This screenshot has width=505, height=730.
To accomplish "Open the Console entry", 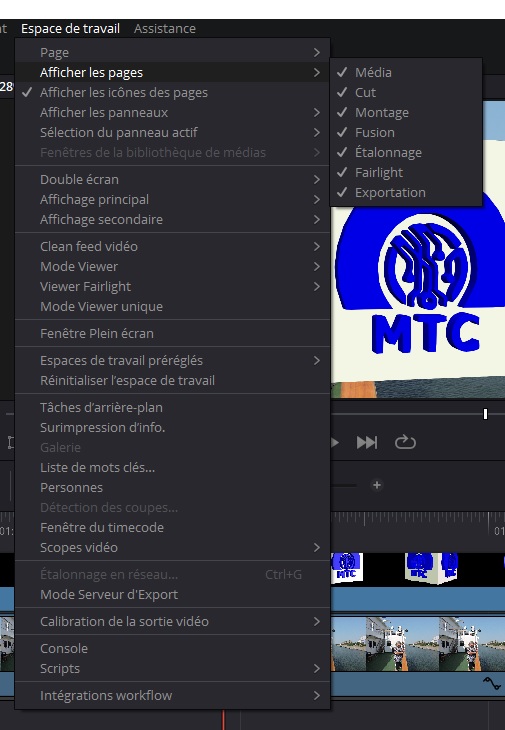I will pos(172,649).
